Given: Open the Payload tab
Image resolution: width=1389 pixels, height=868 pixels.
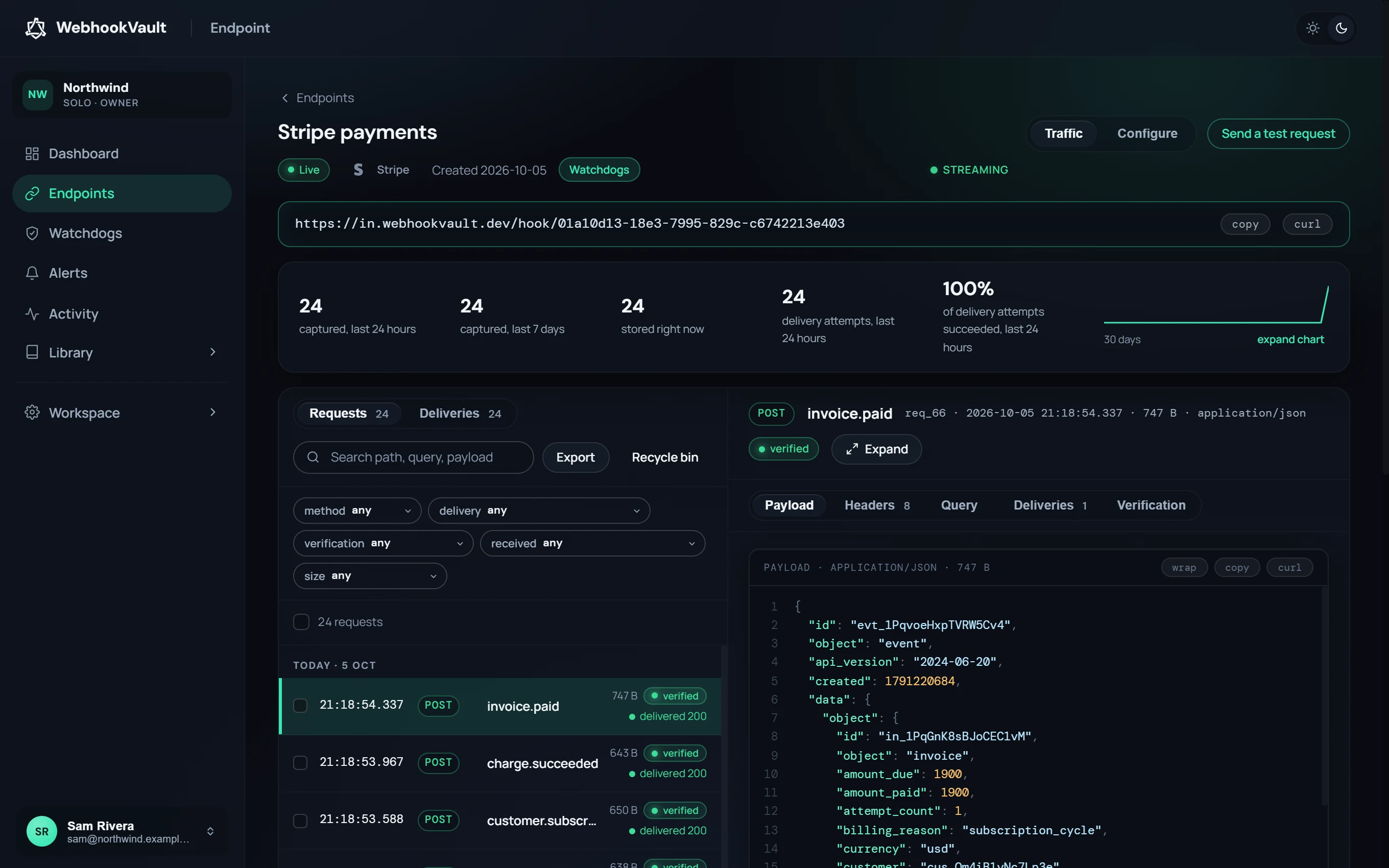Looking at the screenshot, I should pyautogui.click(x=788, y=505).
